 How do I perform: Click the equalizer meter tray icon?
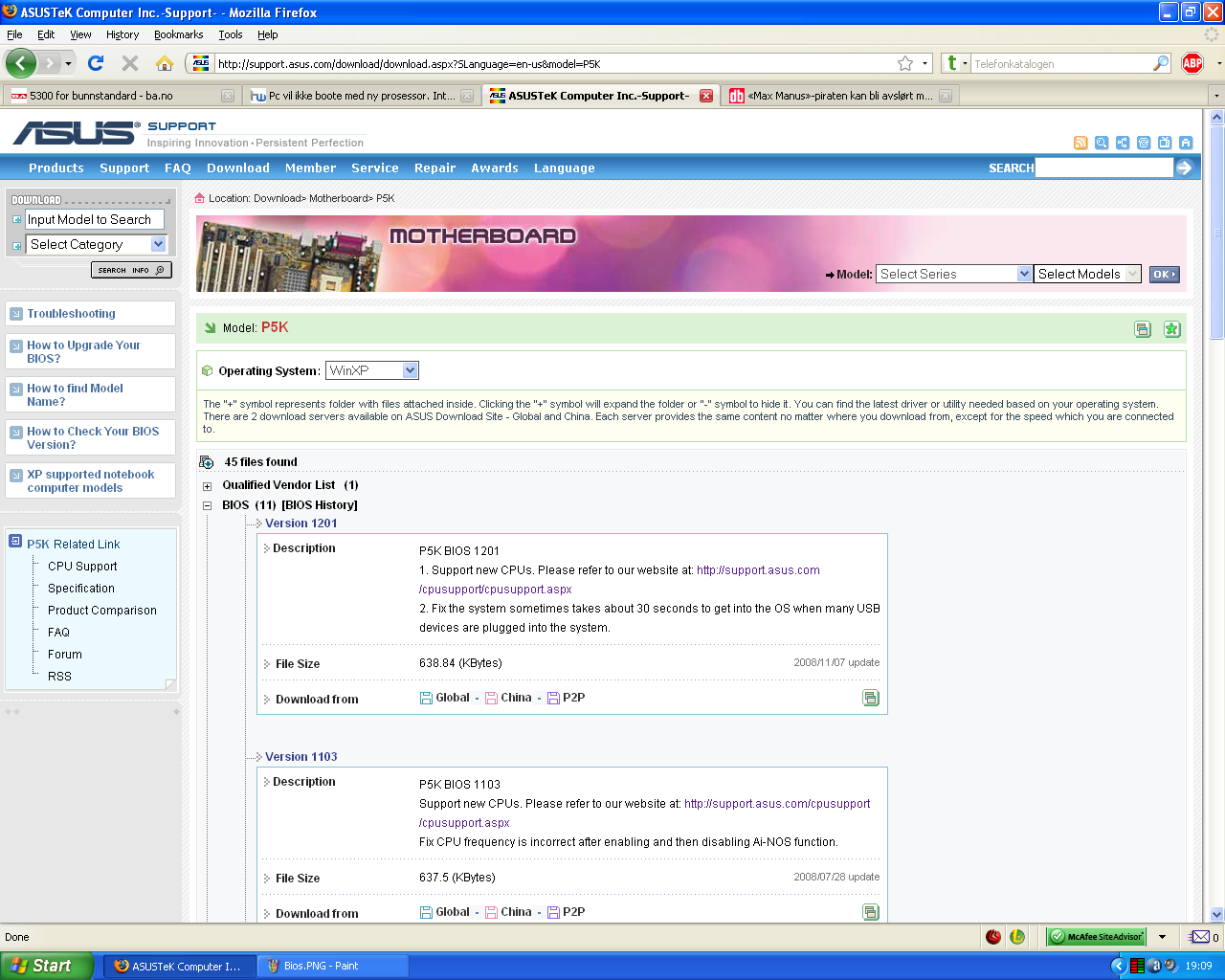1137,966
